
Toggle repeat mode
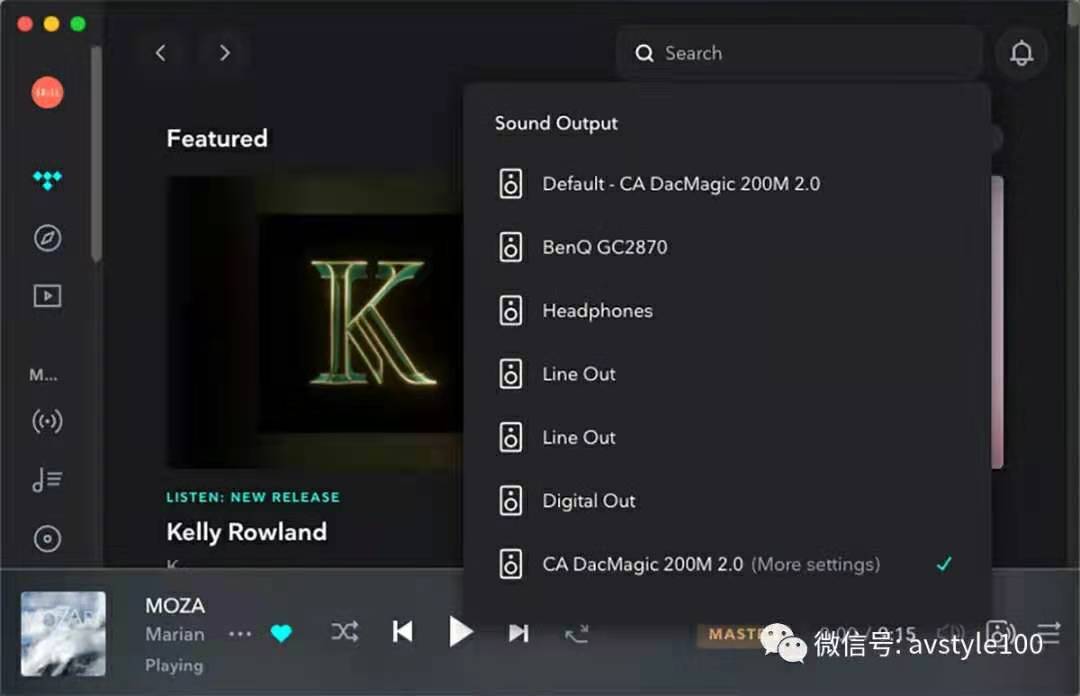(577, 633)
